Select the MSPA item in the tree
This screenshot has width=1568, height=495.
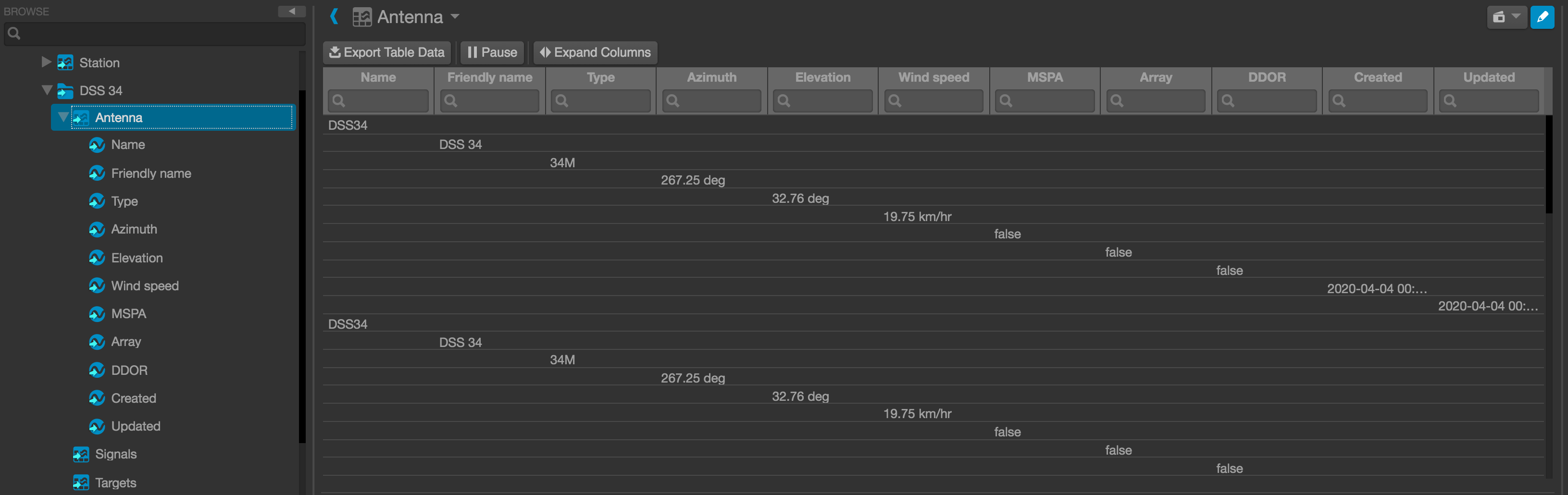pos(128,313)
